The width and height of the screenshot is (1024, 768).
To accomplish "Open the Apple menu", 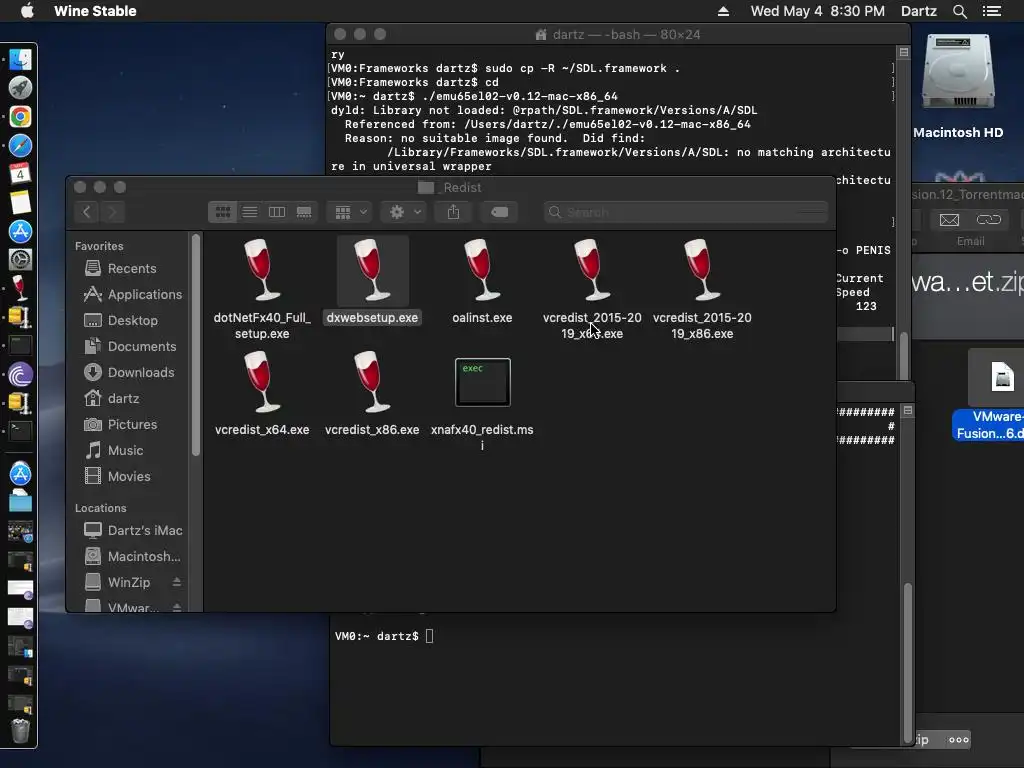I will pos(27,11).
